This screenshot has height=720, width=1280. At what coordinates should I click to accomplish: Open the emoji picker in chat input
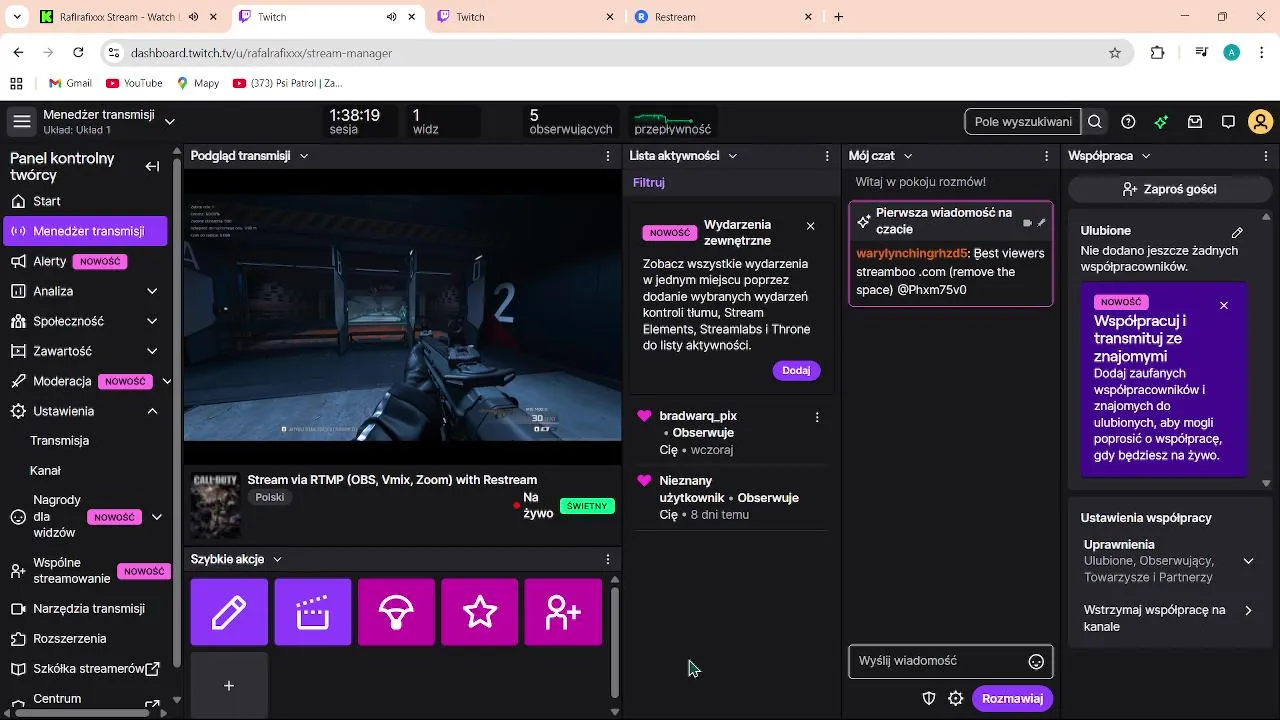point(1036,661)
